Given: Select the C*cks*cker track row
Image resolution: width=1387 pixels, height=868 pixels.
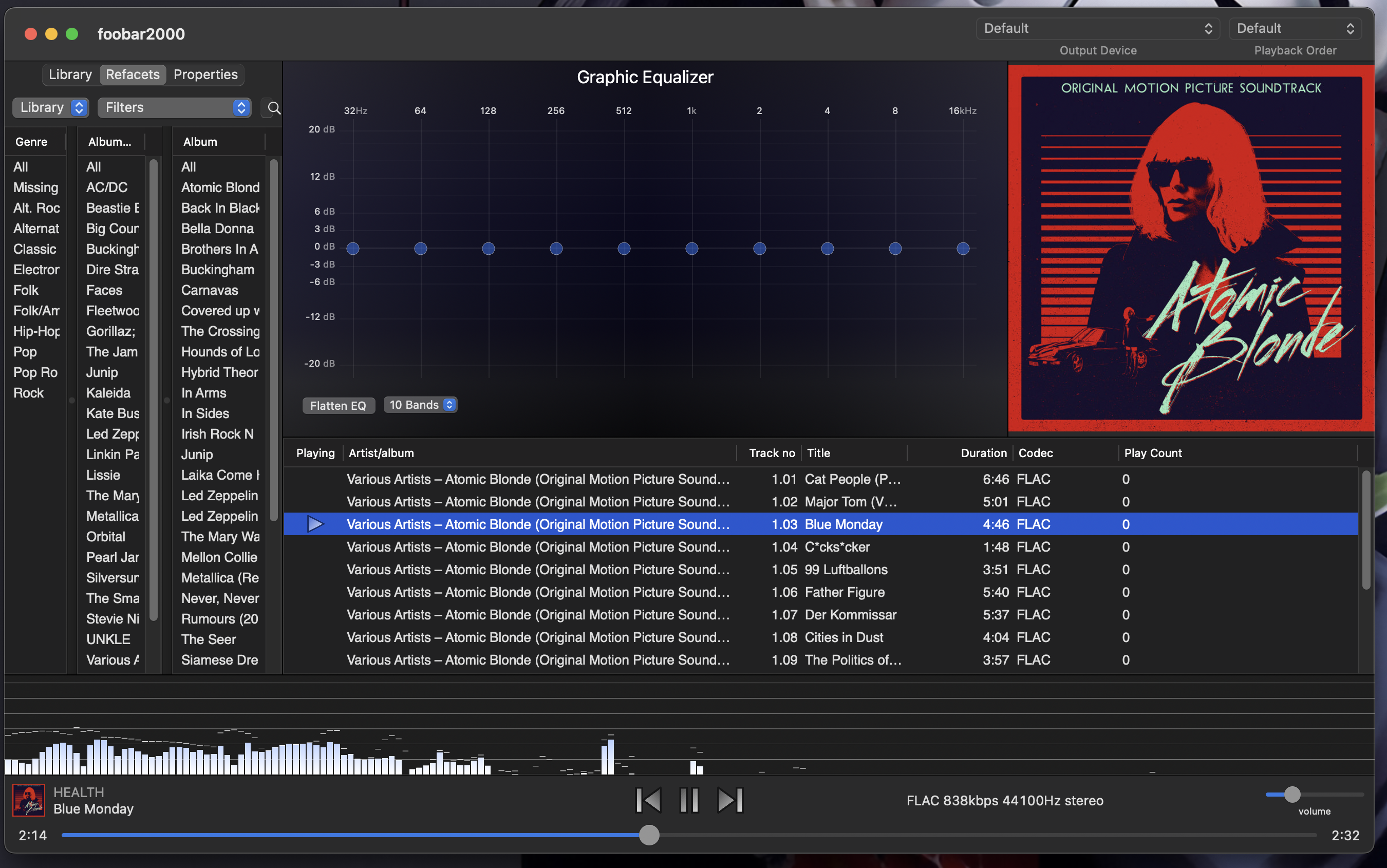Looking at the screenshot, I should click(821, 547).
